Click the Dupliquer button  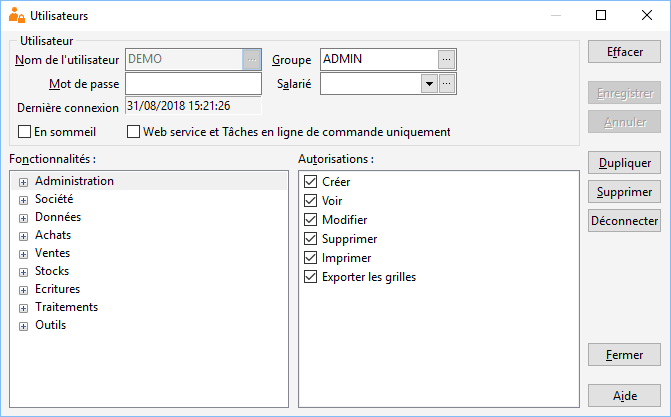coord(624,163)
